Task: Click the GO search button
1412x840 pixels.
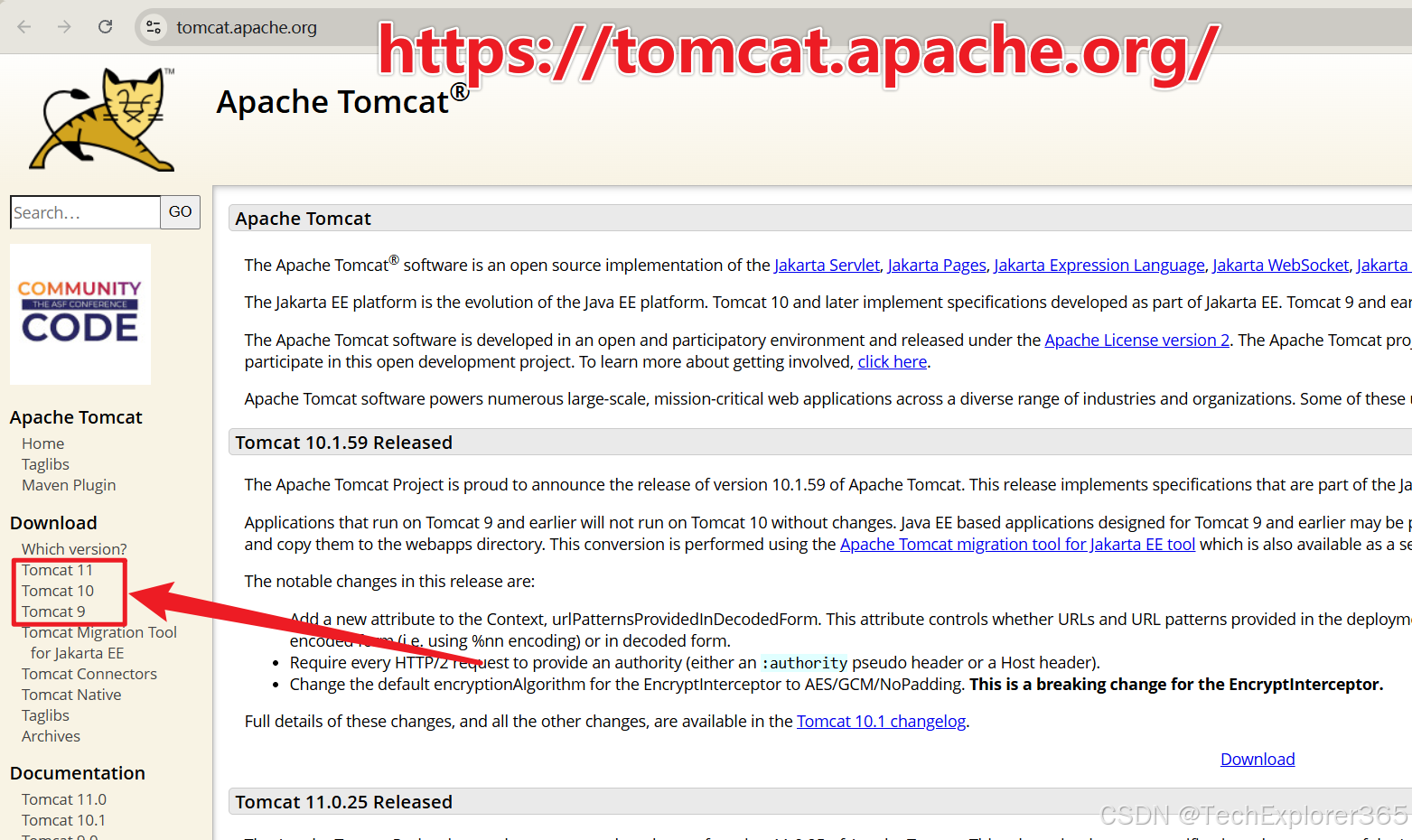Action: 181,212
